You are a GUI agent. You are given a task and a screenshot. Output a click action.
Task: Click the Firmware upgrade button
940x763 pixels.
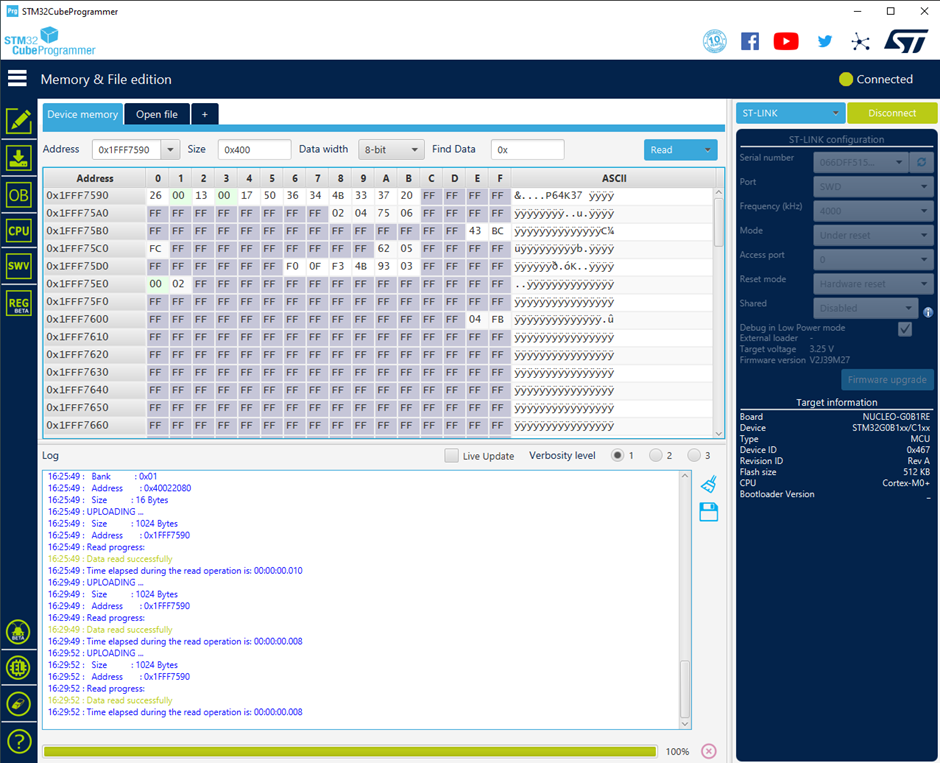(x=887, y=379)
